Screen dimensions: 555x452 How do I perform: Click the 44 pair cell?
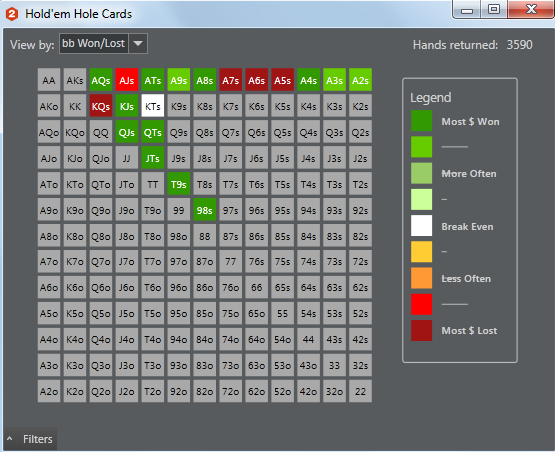tap(308, 339)
